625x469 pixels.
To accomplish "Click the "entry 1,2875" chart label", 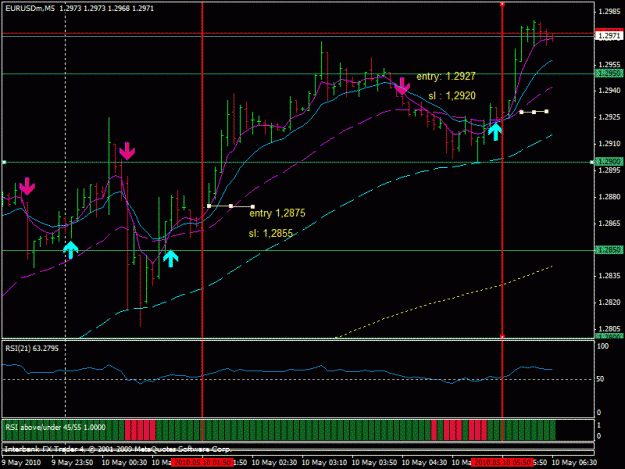I will click(x=277, y=213).
